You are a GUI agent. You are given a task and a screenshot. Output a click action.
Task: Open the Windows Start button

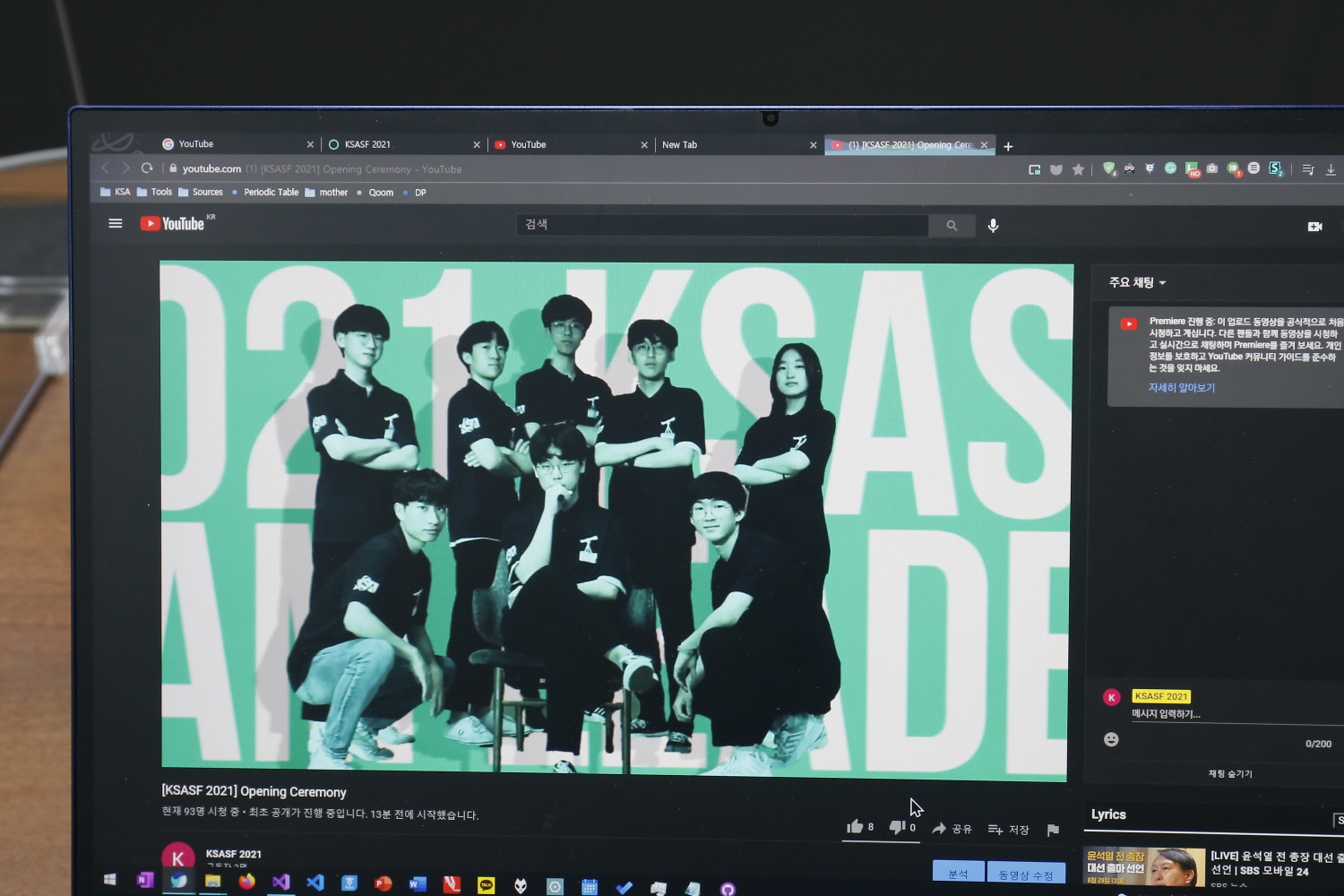[x=109, y=879]
